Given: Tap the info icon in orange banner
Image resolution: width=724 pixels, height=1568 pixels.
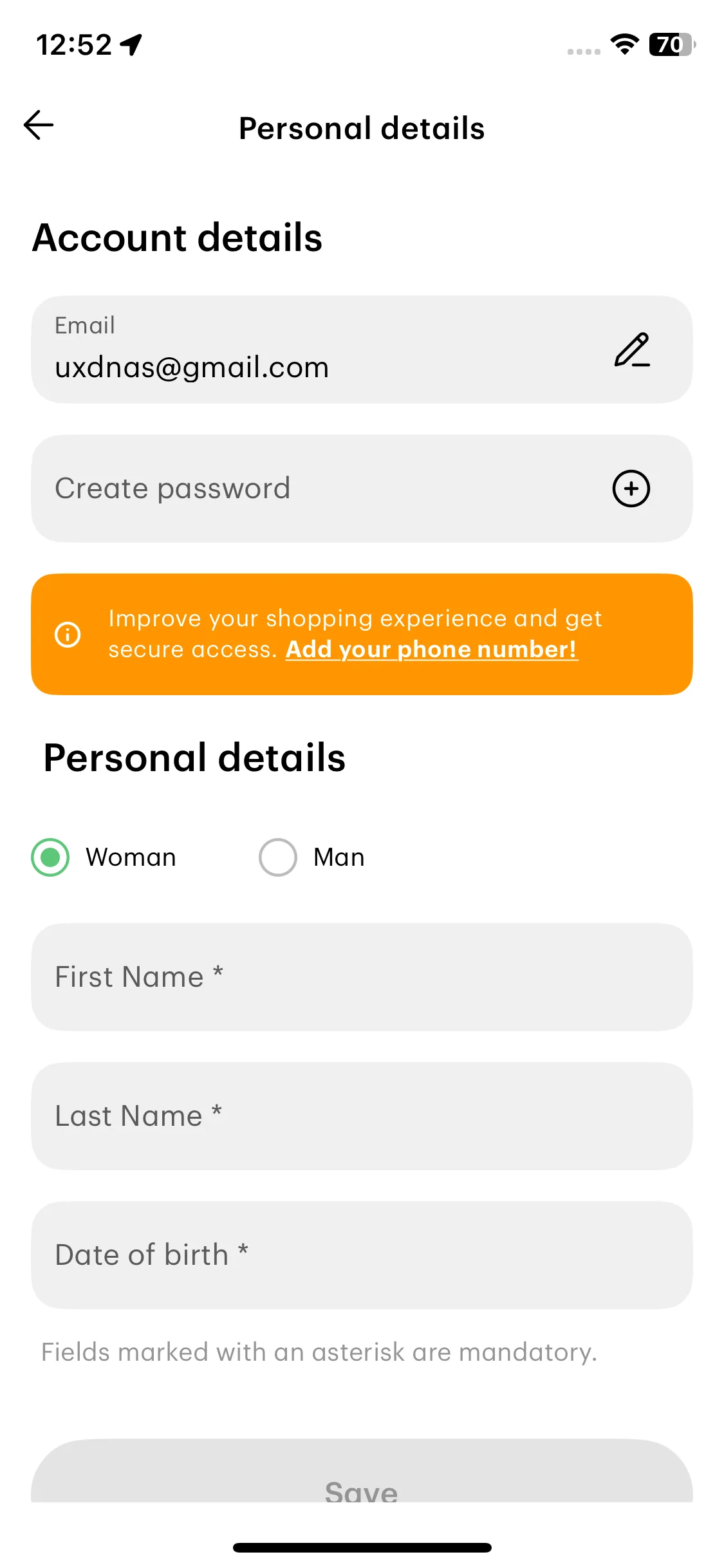Looking at the screenshot, I should pos(68,634).
